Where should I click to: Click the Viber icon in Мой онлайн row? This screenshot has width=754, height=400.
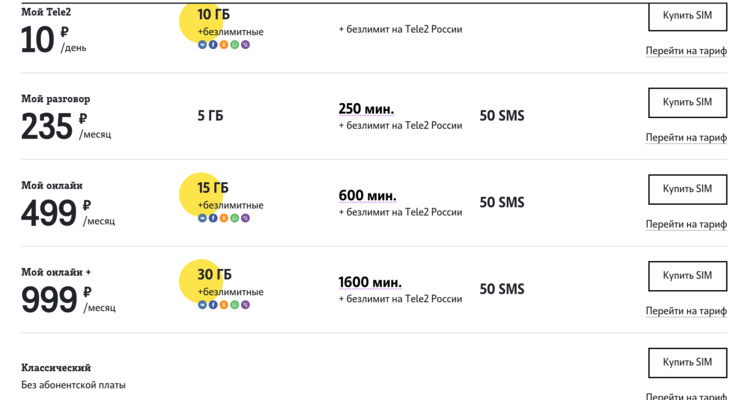245,218
